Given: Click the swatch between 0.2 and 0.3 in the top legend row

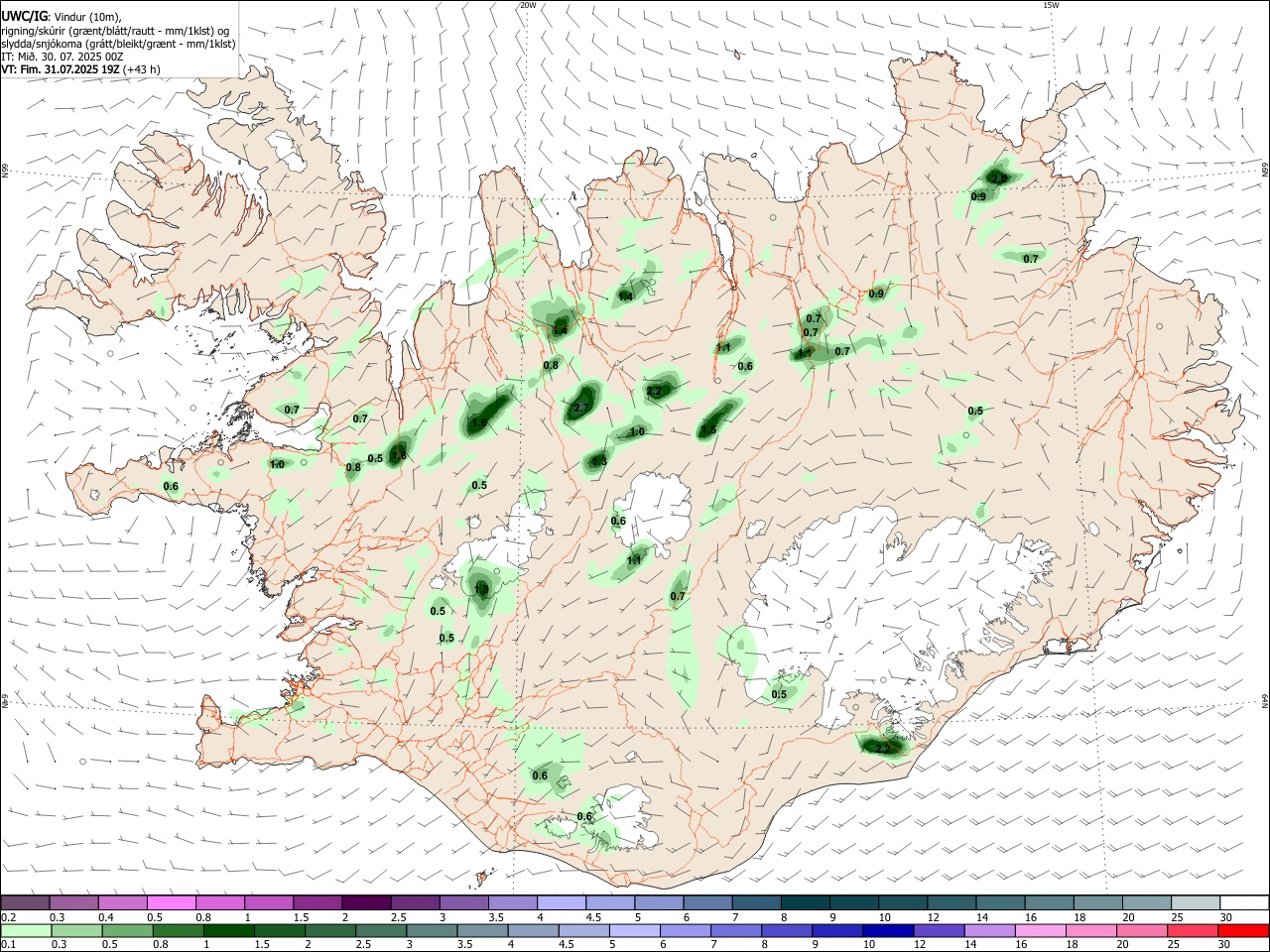Looking at the screenshot, I should 25,902.
